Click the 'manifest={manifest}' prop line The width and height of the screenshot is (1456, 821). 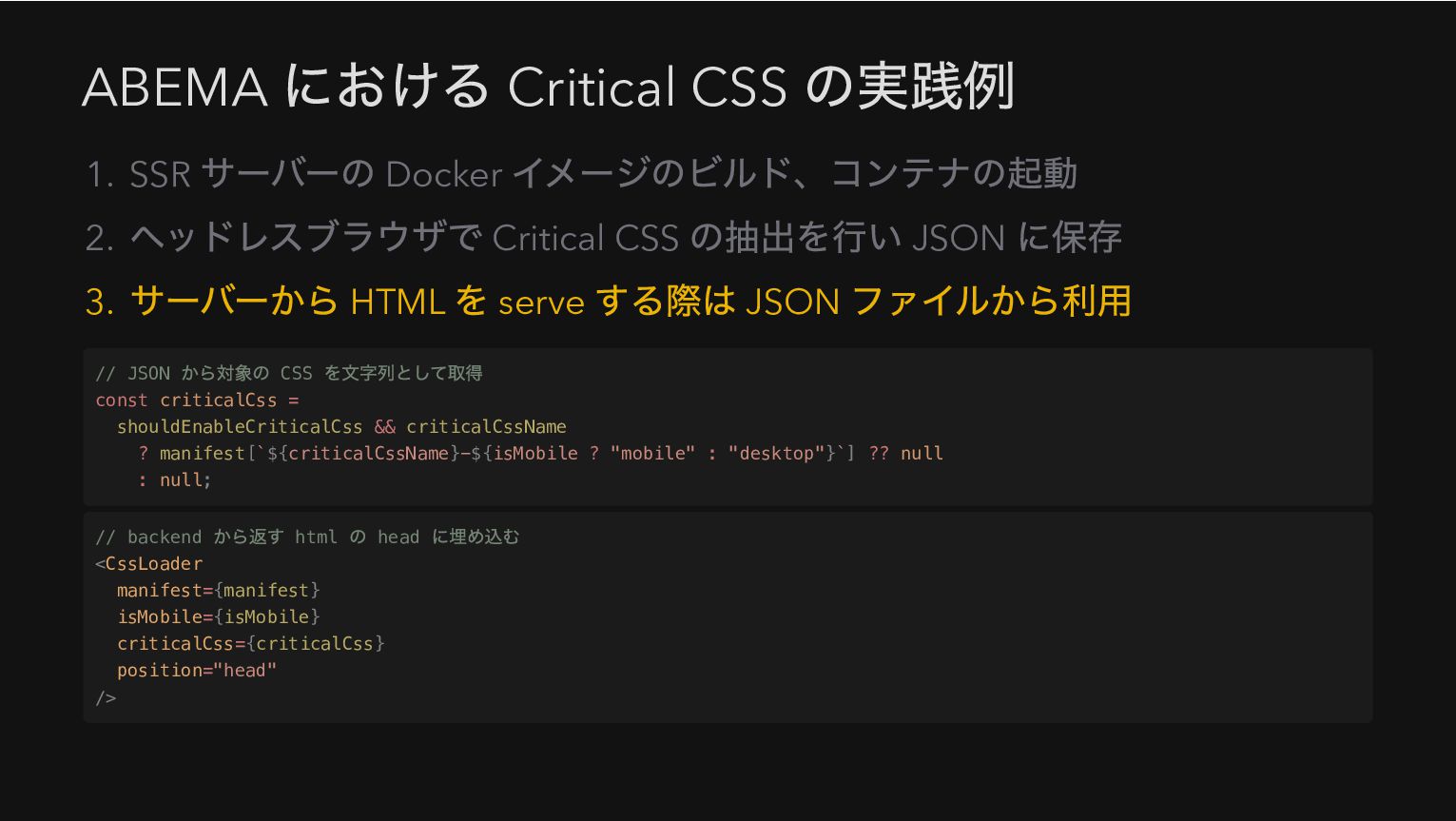pos(219,590)
